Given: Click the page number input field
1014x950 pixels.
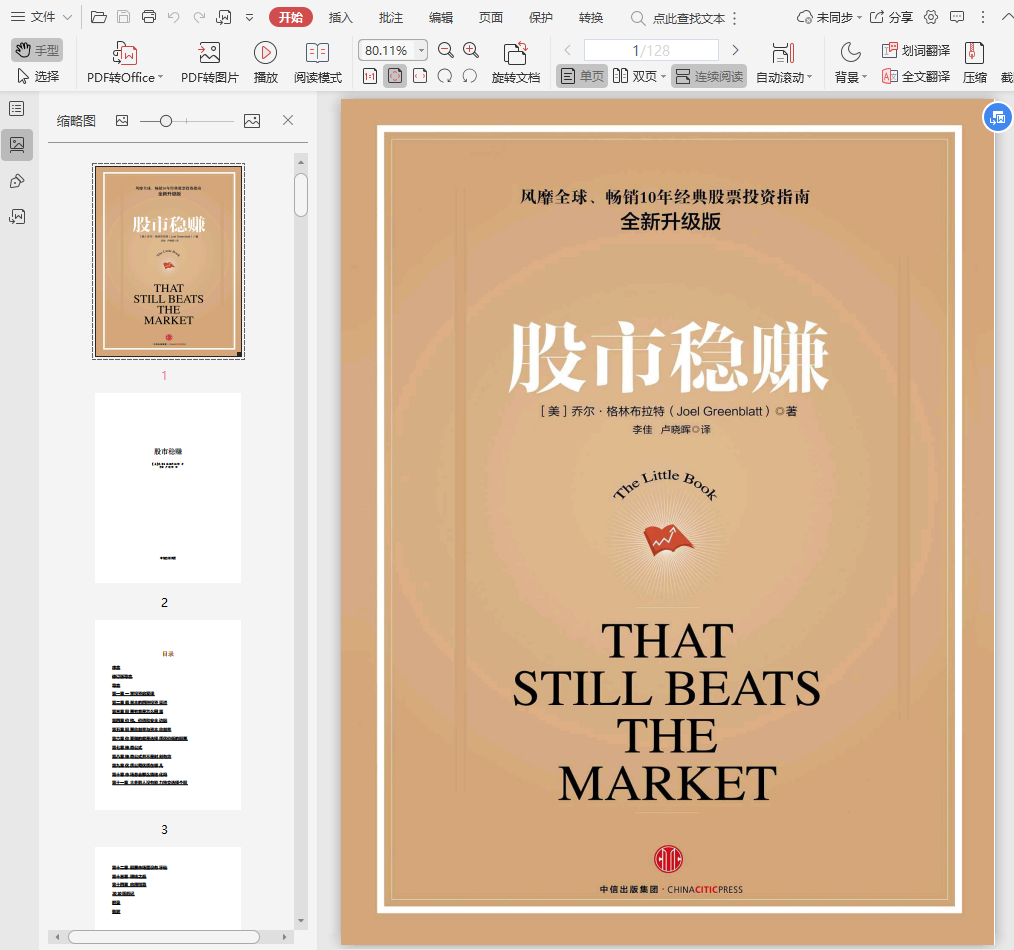Looking at the screenshot, I should tap(651, 50).
